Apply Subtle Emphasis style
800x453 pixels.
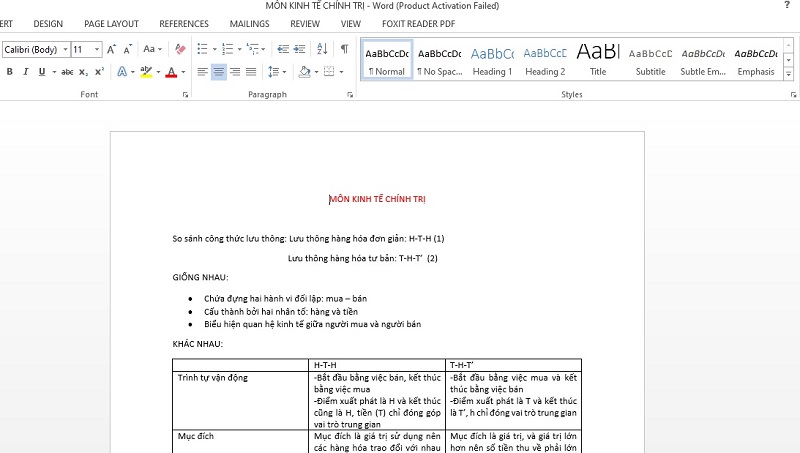tap(703, 60)
